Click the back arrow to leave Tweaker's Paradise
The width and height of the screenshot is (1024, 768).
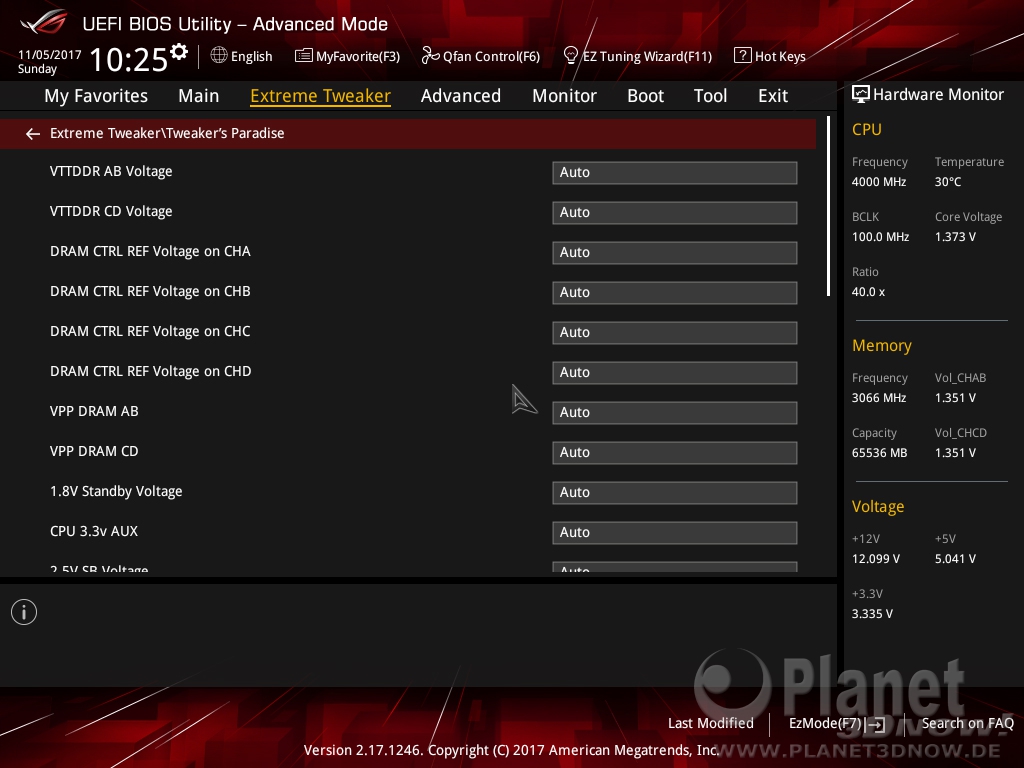click(33, 134)
